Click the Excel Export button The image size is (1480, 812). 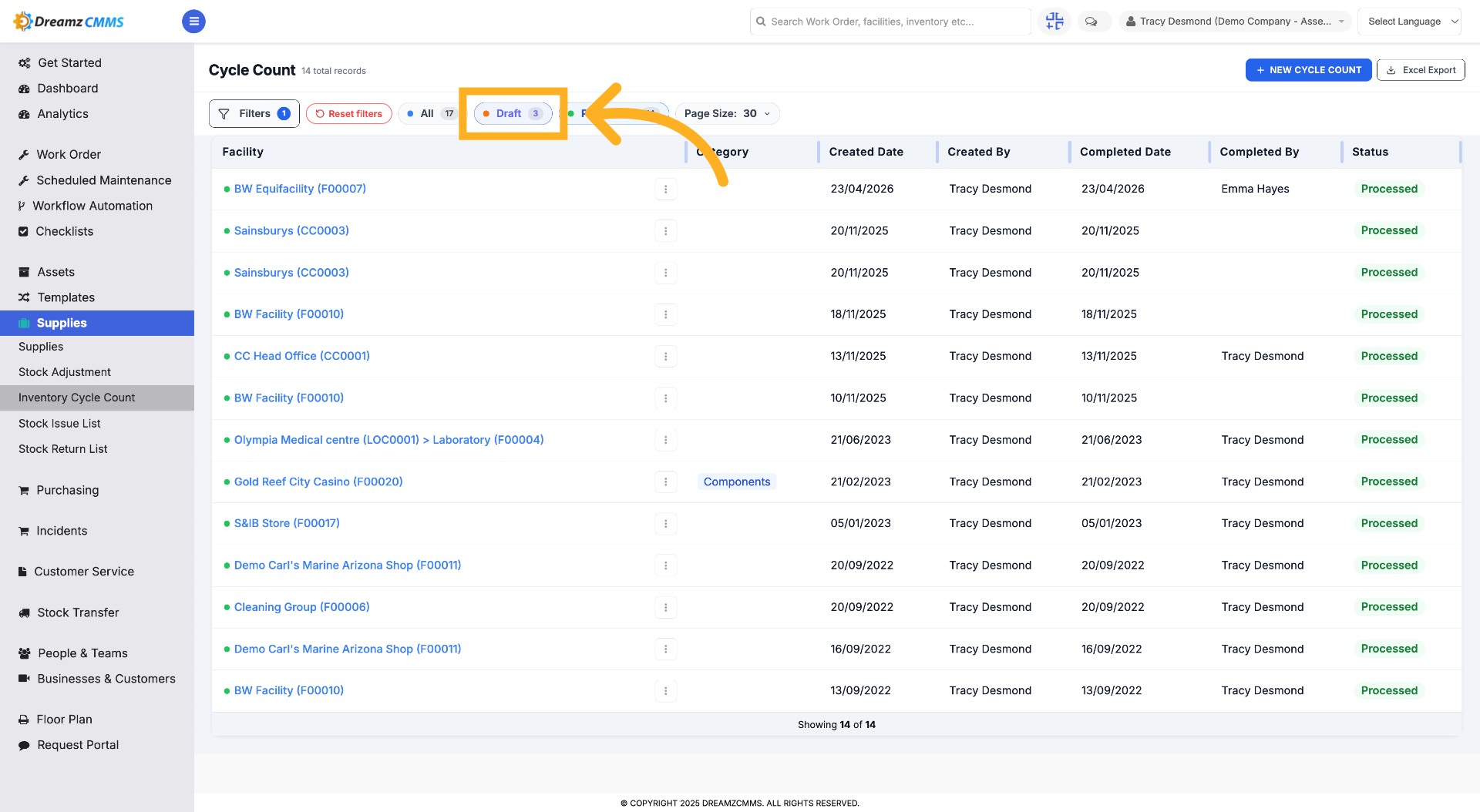[1421, 70]
